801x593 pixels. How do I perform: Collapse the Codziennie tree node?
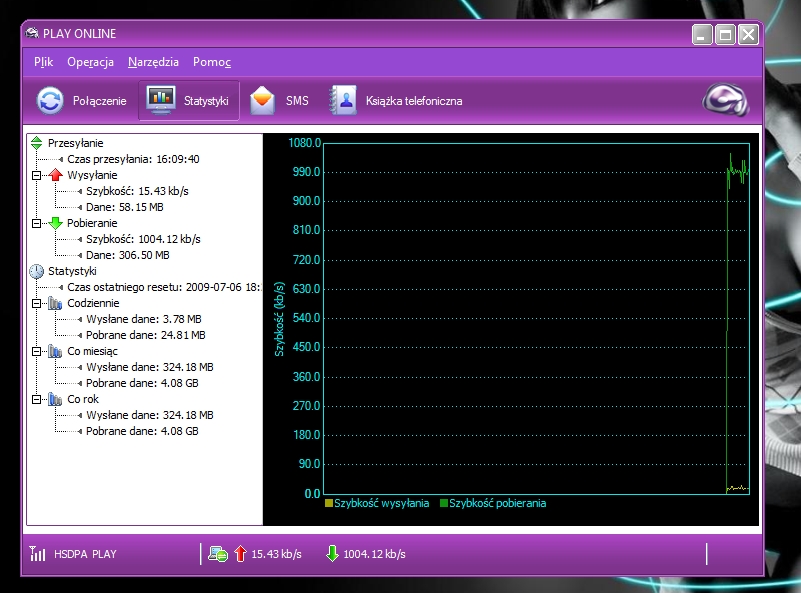click(37, 303)
